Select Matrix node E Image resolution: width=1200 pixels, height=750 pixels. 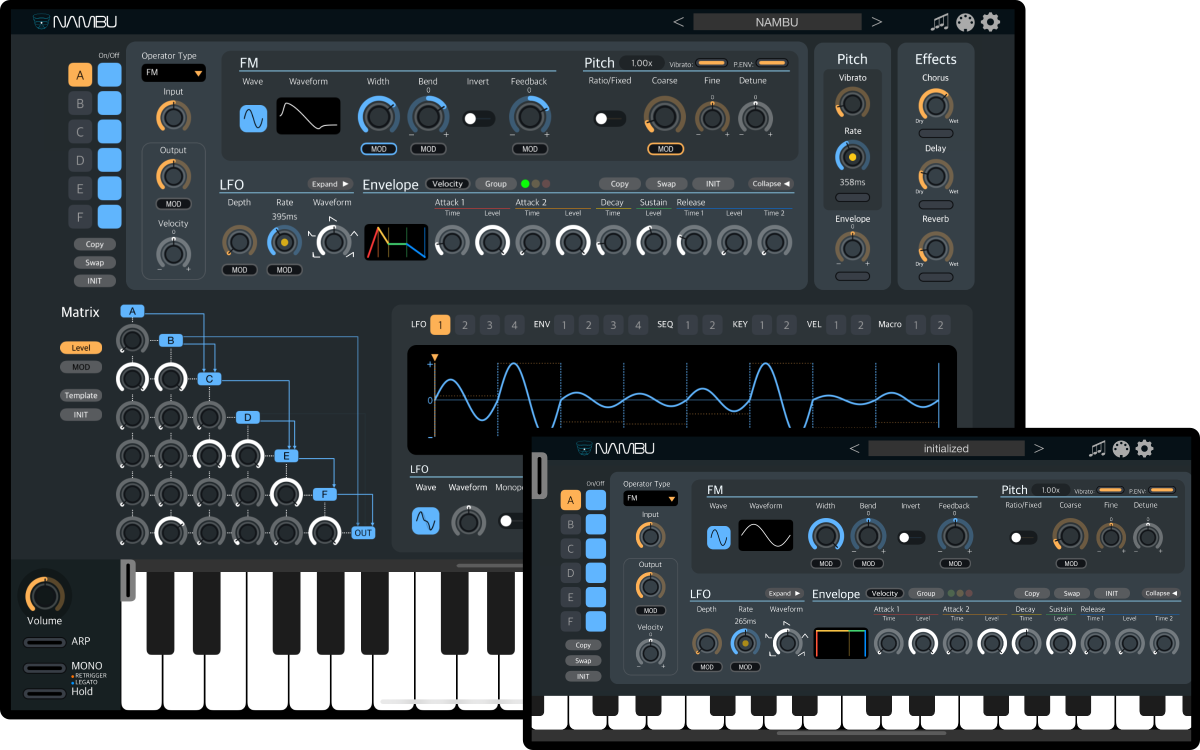[x=287, y=456]
